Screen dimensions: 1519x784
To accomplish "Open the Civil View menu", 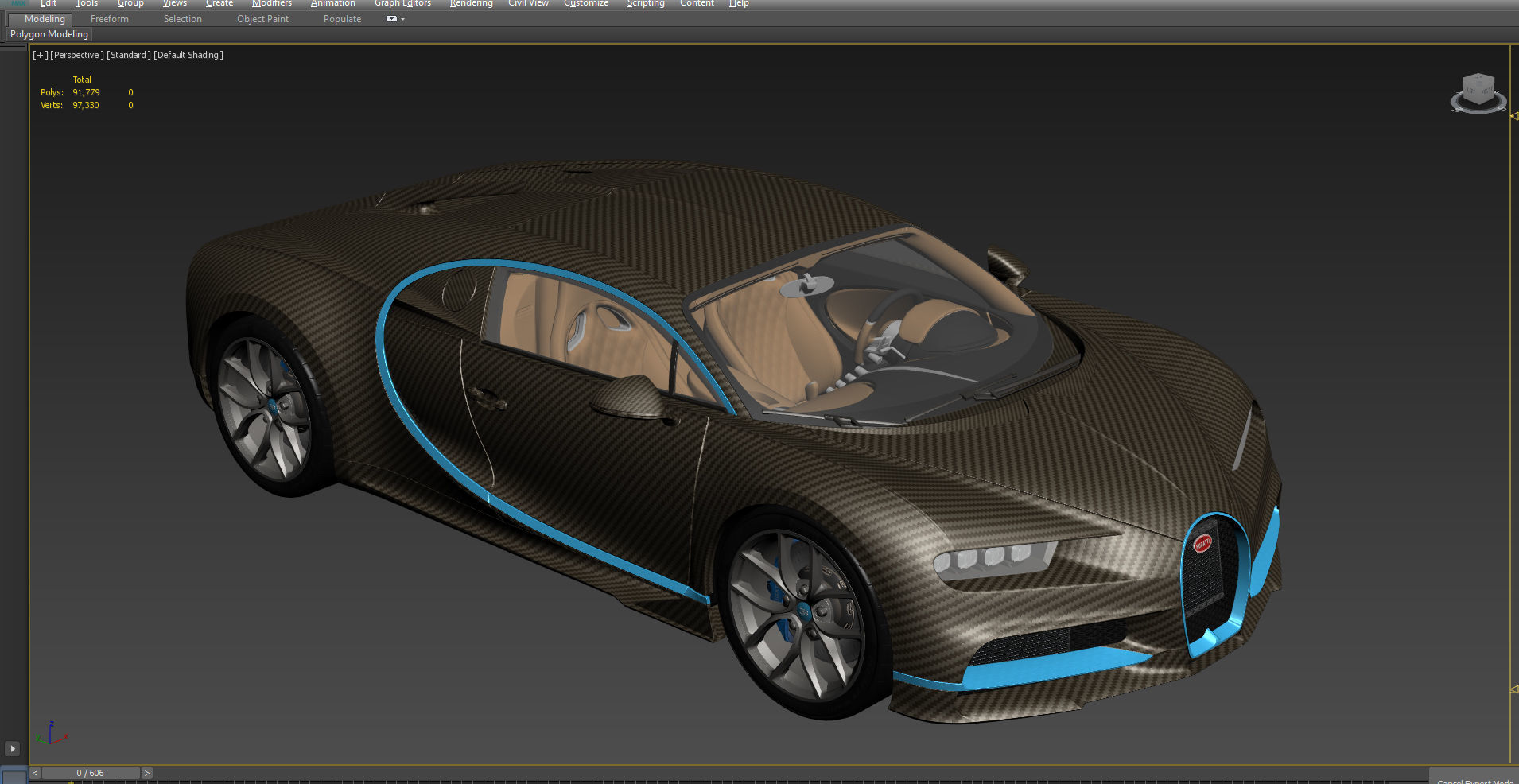I will [528, 3].
